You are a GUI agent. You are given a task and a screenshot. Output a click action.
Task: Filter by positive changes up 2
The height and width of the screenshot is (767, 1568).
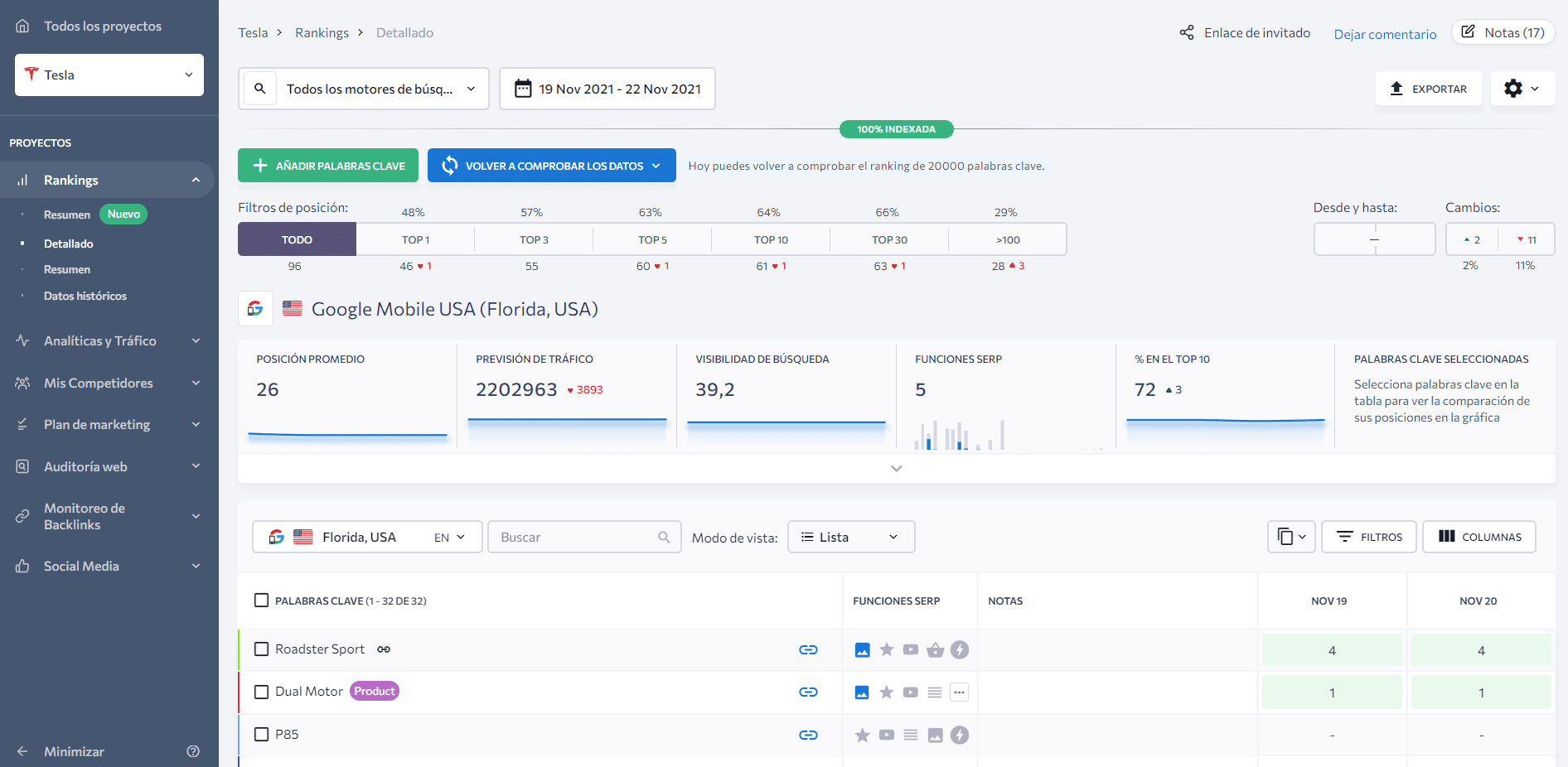coord(1472,239)
